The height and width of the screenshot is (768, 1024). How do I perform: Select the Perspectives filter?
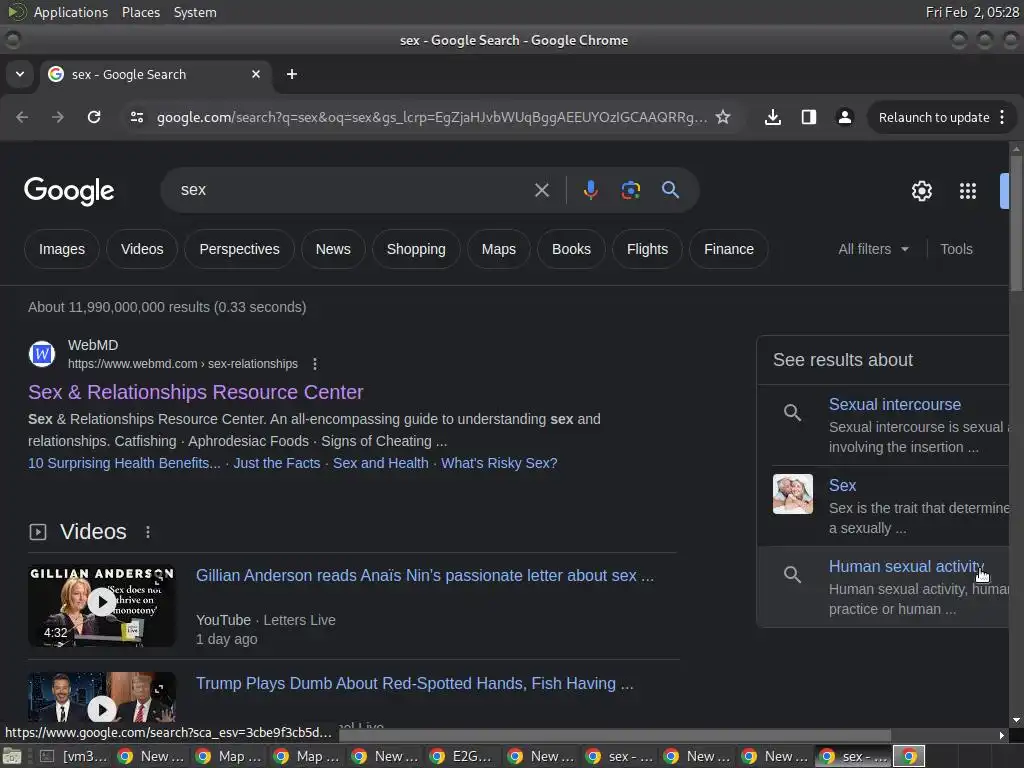[239, 249]
